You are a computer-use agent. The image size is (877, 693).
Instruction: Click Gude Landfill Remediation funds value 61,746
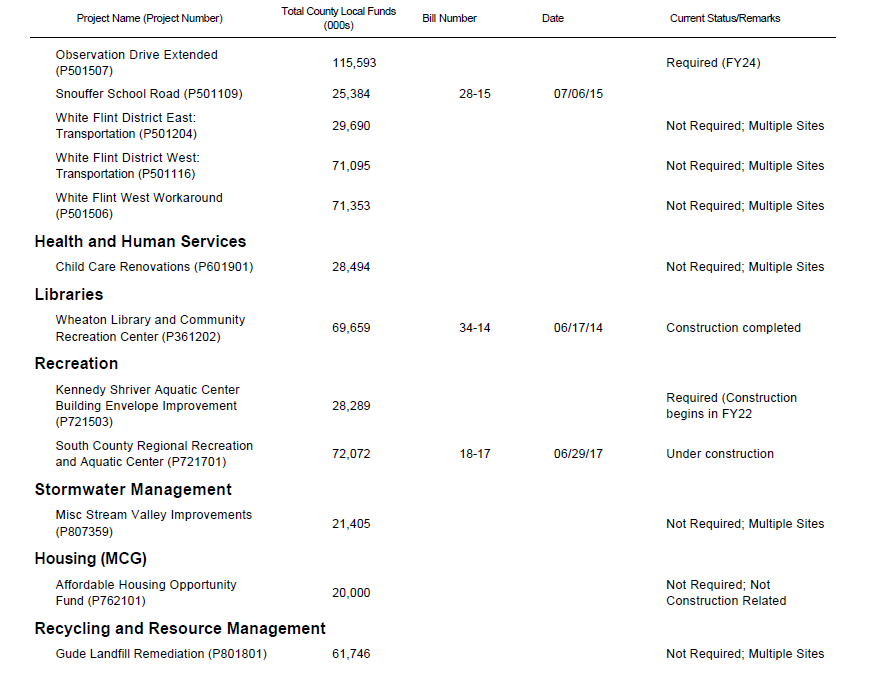[351, 654]
